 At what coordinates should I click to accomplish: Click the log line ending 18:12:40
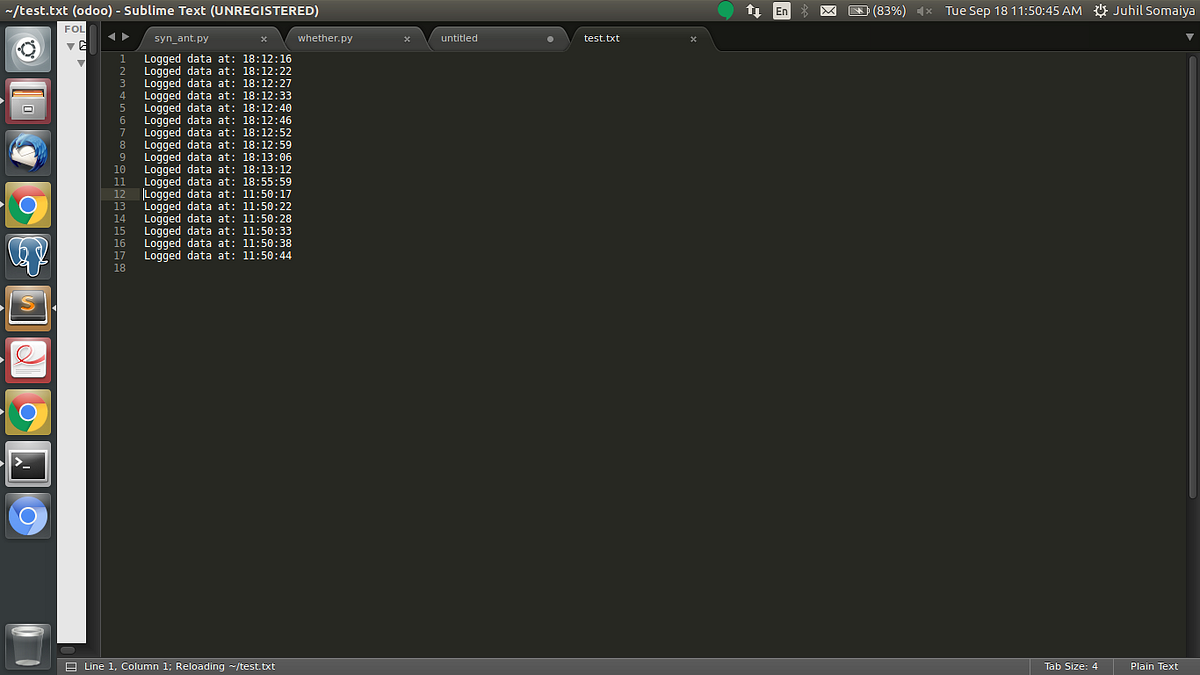(218, 108)
